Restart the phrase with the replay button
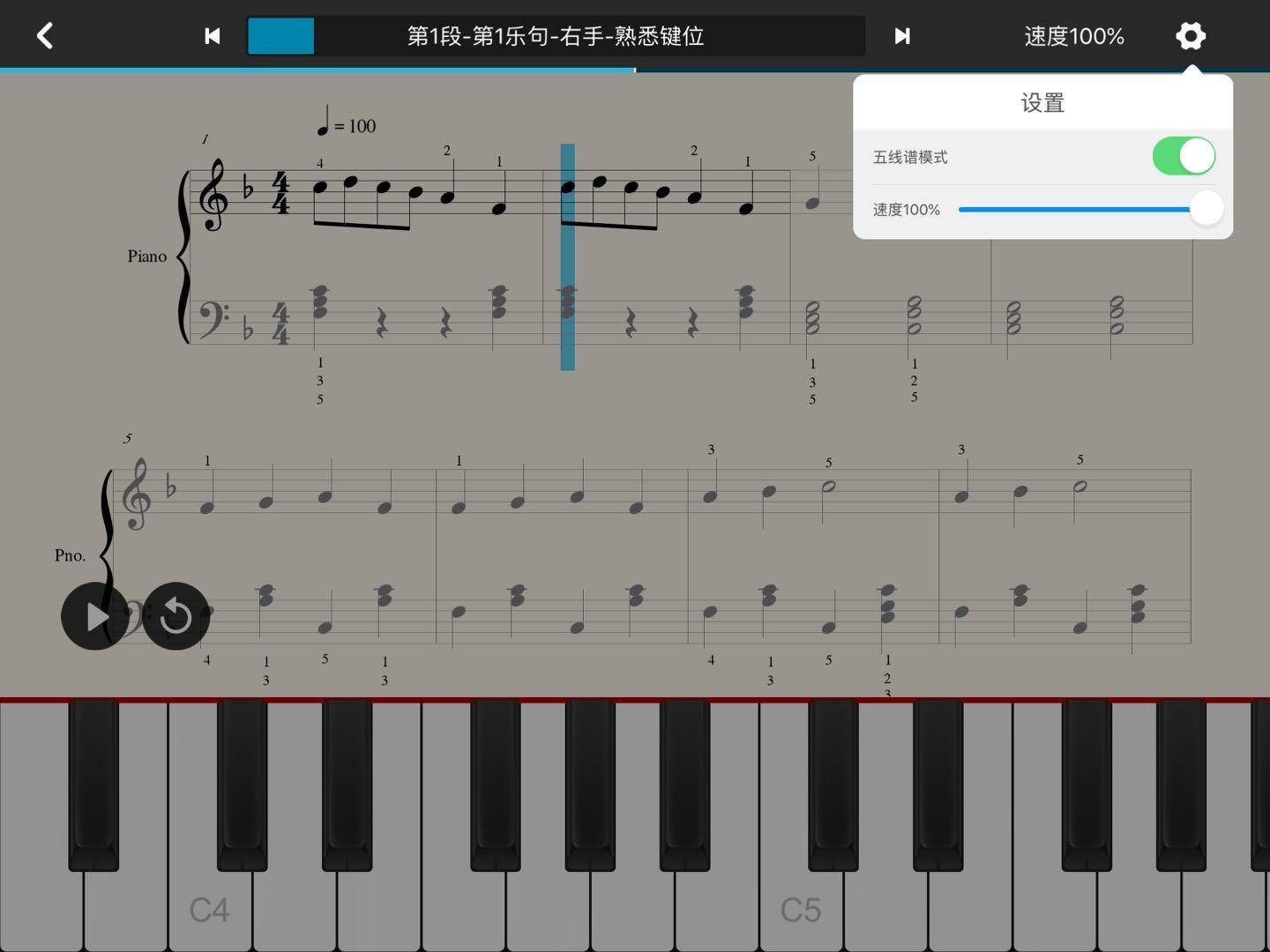1270x952 pixels. coord(176,616)
